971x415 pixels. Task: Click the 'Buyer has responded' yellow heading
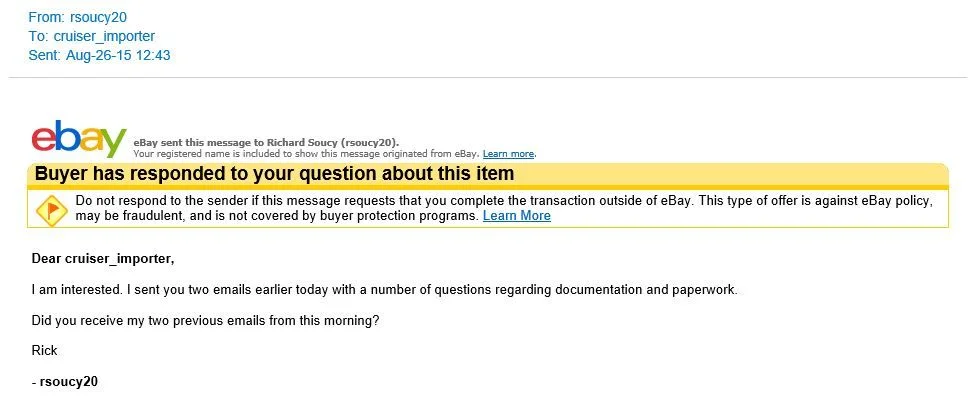(274, 173)
